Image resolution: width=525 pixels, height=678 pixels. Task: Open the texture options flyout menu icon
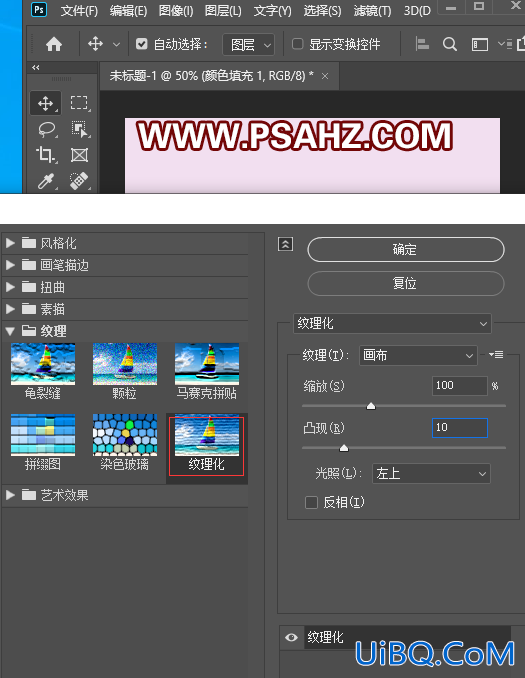tap(496, 355)
